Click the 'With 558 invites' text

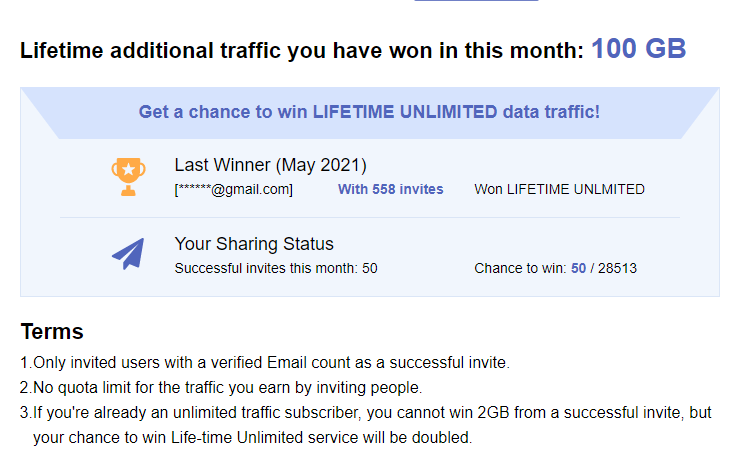click(390, 189)
